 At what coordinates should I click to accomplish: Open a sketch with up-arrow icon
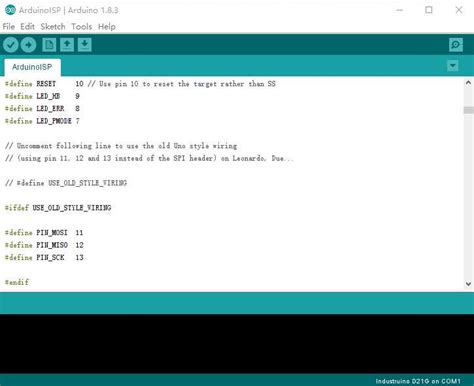(67, 45)
